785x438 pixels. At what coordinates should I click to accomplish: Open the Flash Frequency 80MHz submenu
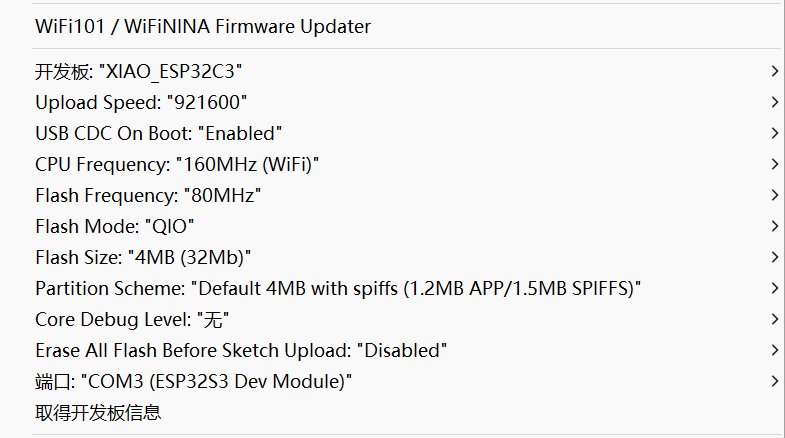(149, 195)
